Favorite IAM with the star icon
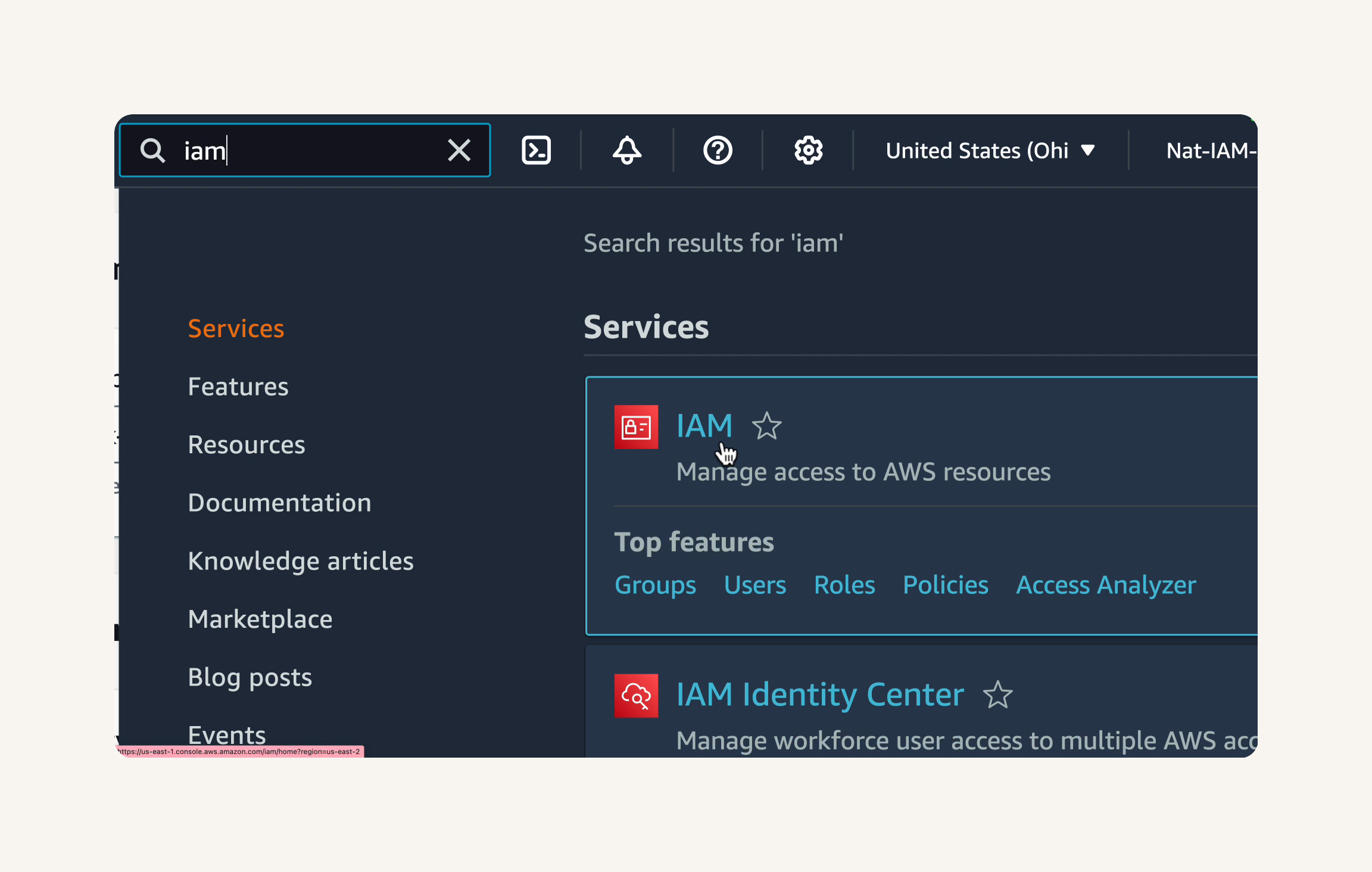 [x=766, y=426]
